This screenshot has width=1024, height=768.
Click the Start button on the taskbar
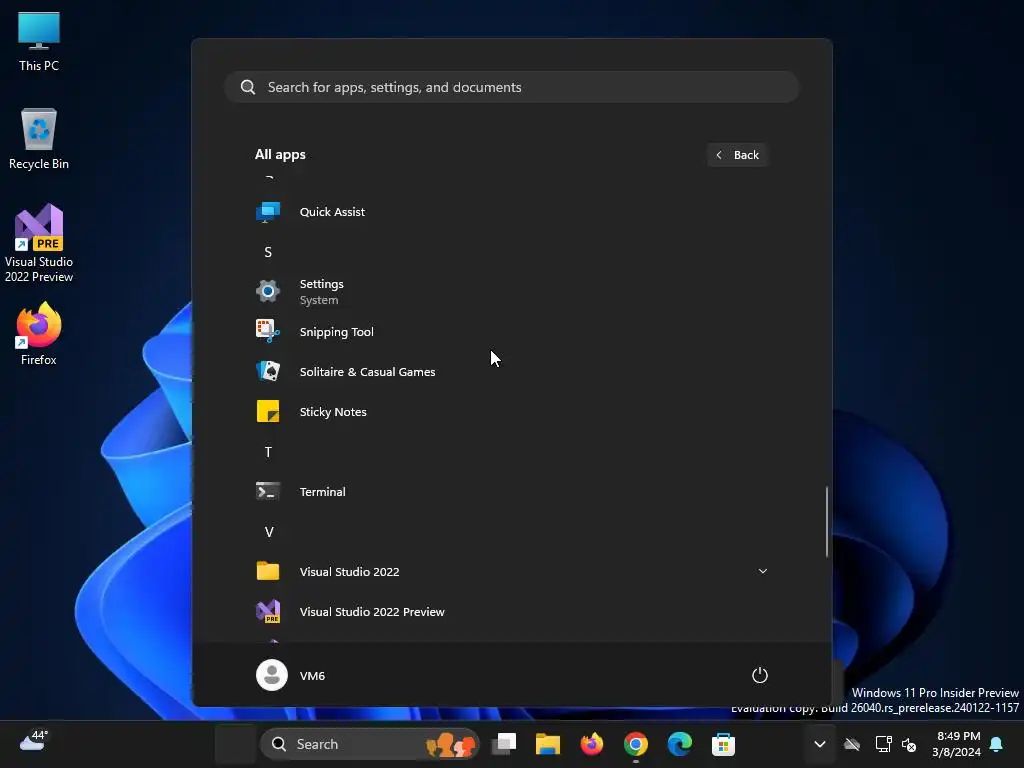pos(236,744)
